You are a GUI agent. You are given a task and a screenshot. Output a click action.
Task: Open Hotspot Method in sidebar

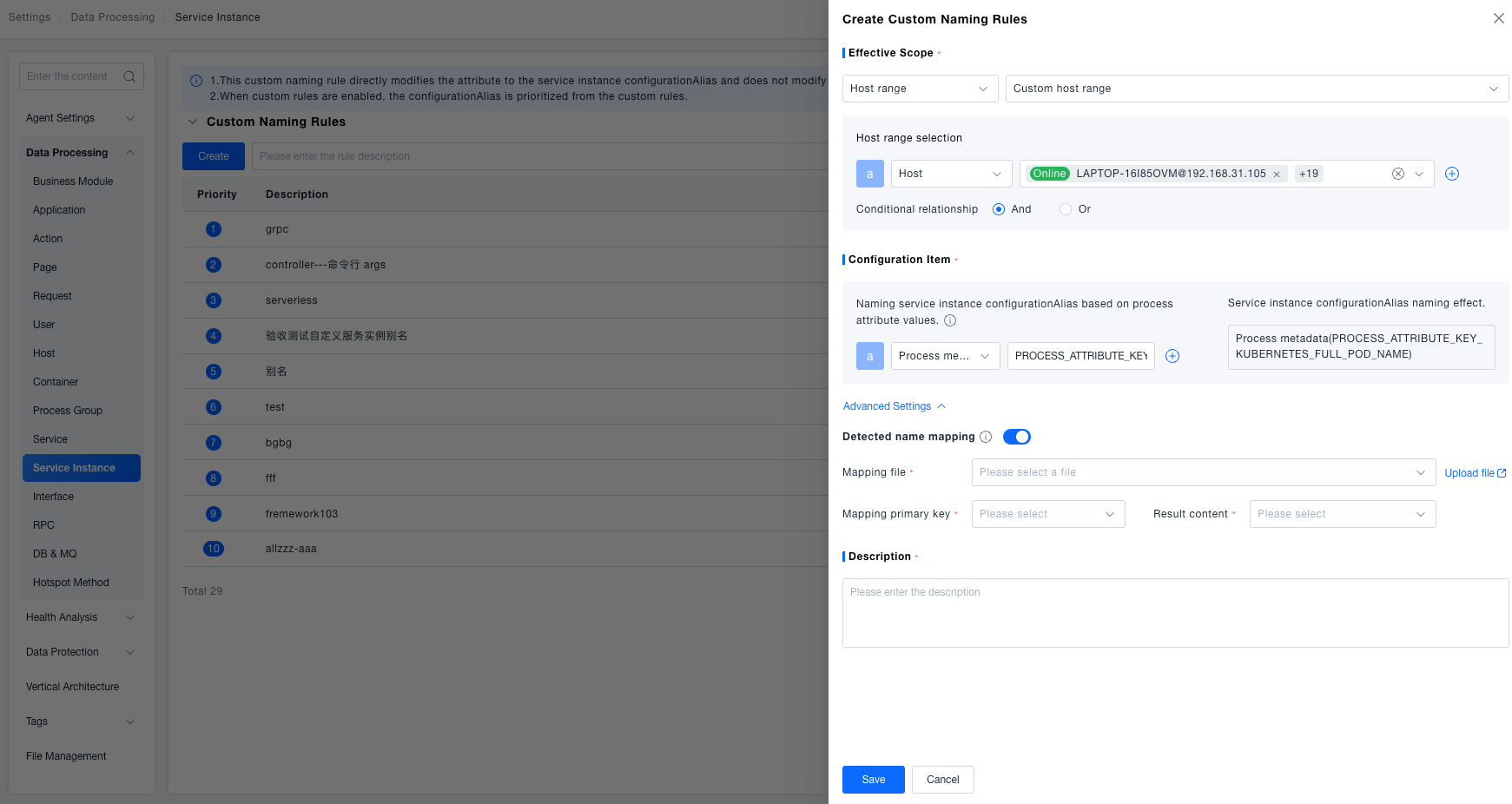pyautogui.click(x=71, y=583)
